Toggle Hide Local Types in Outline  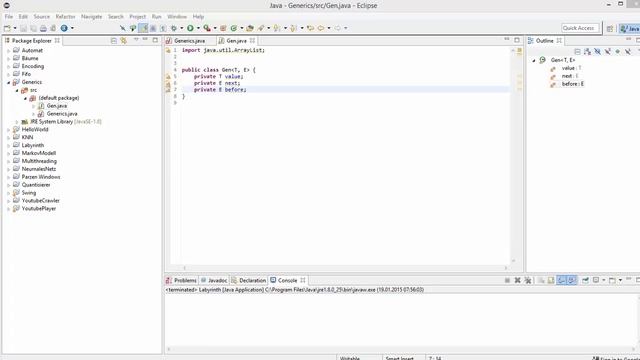tap(628, 51)
